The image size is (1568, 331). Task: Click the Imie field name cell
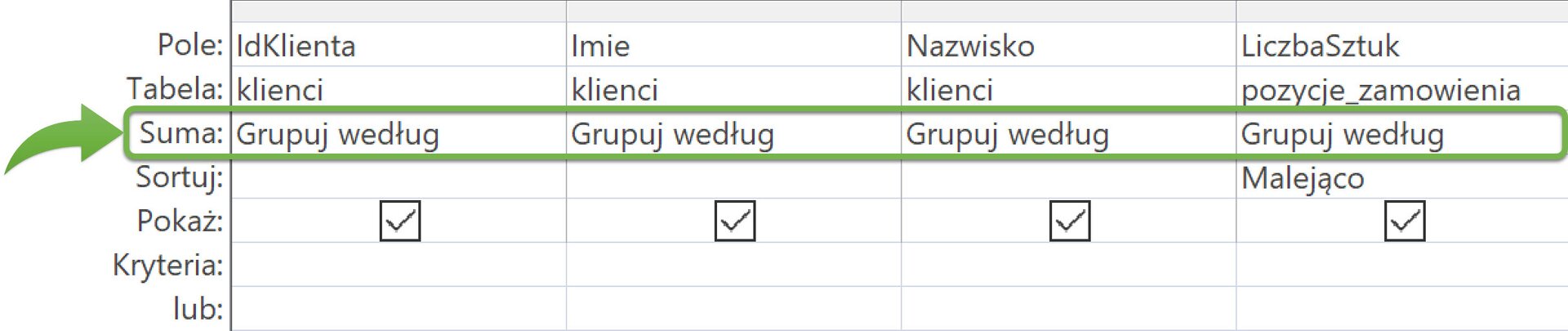(733, 45)
